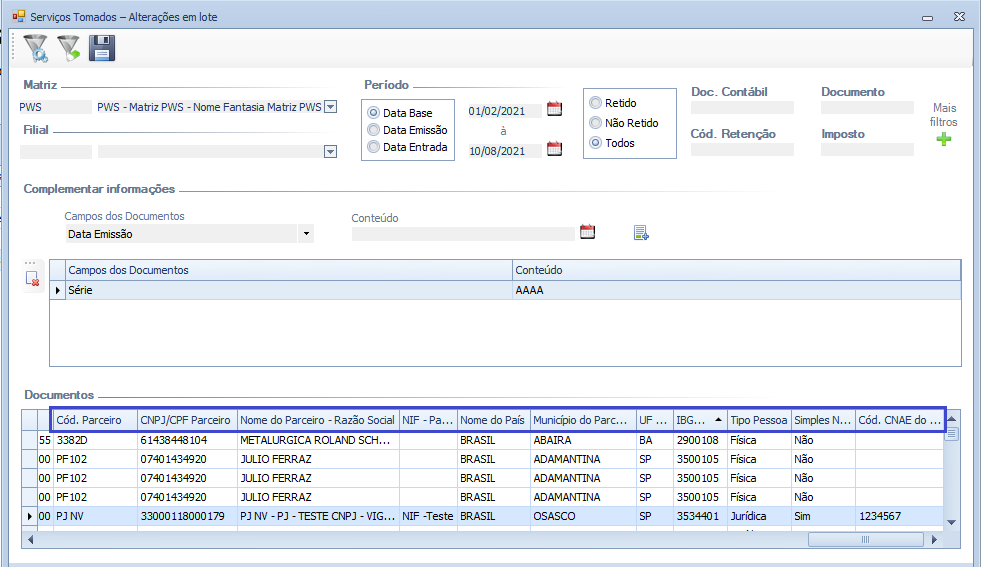Click the clear filter funnel icon
Screen dimensions: 981x567
[x=68, y=48]
